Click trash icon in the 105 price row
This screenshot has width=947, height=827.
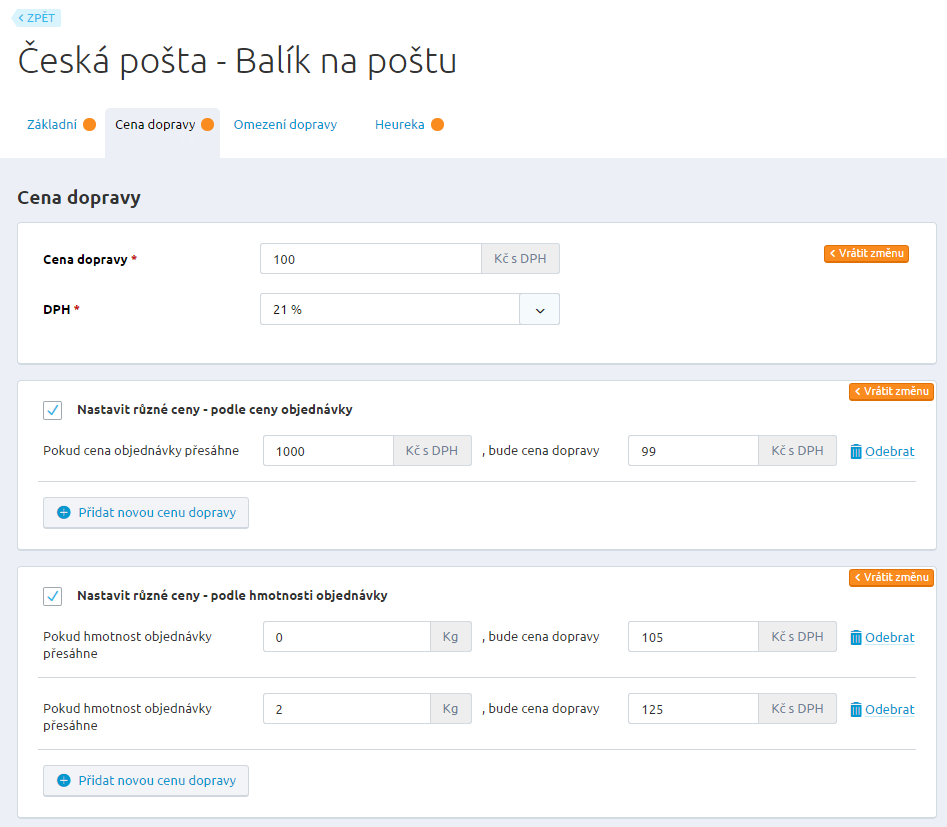856,637
